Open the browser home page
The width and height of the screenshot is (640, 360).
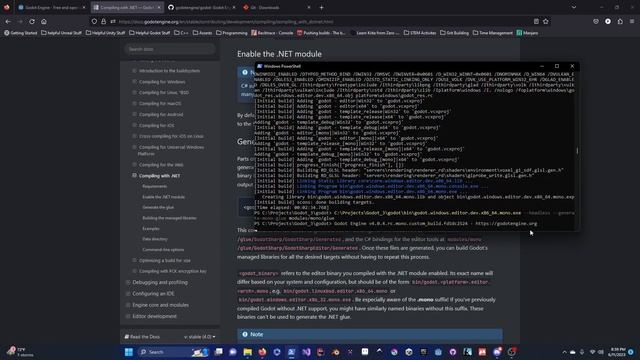pos(44,22)
